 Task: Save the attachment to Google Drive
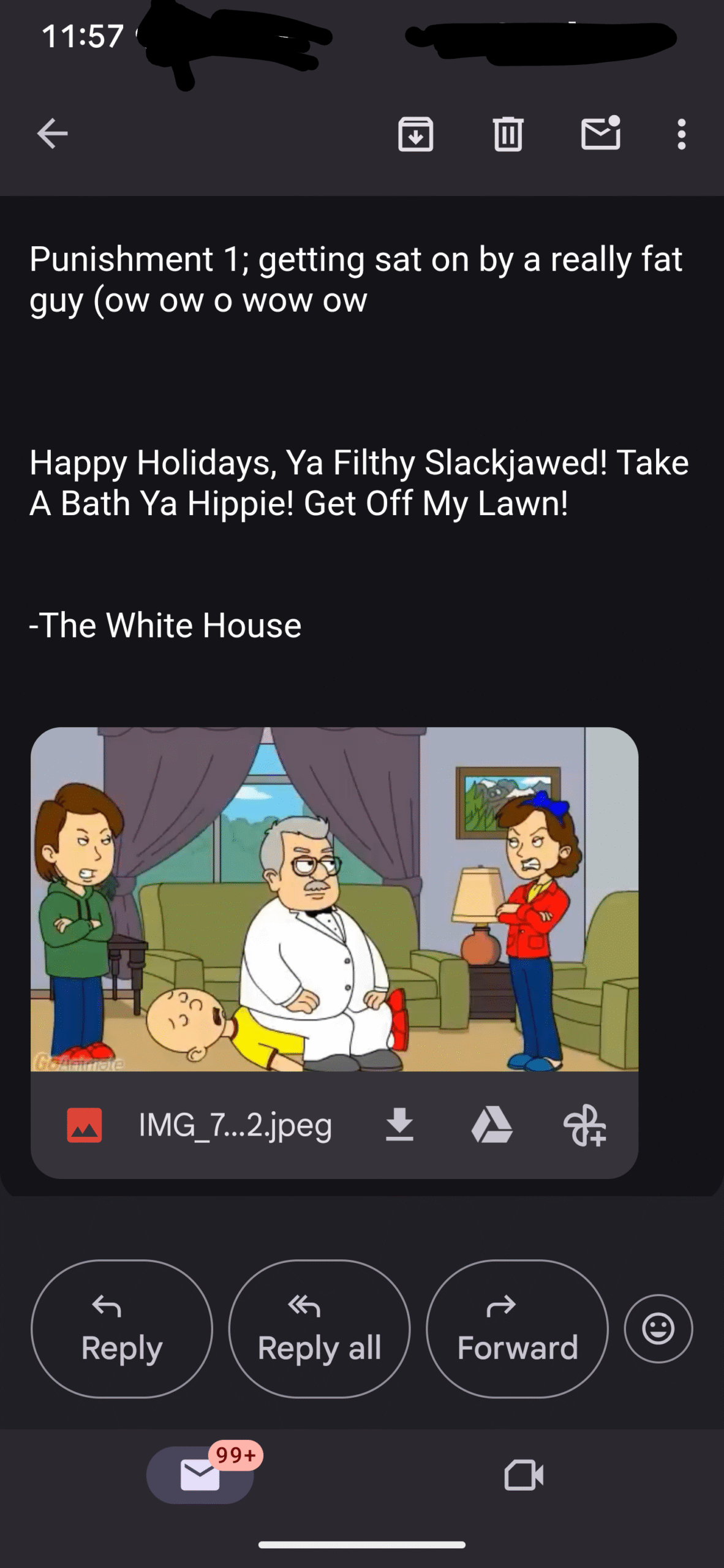click(492, 1125)
